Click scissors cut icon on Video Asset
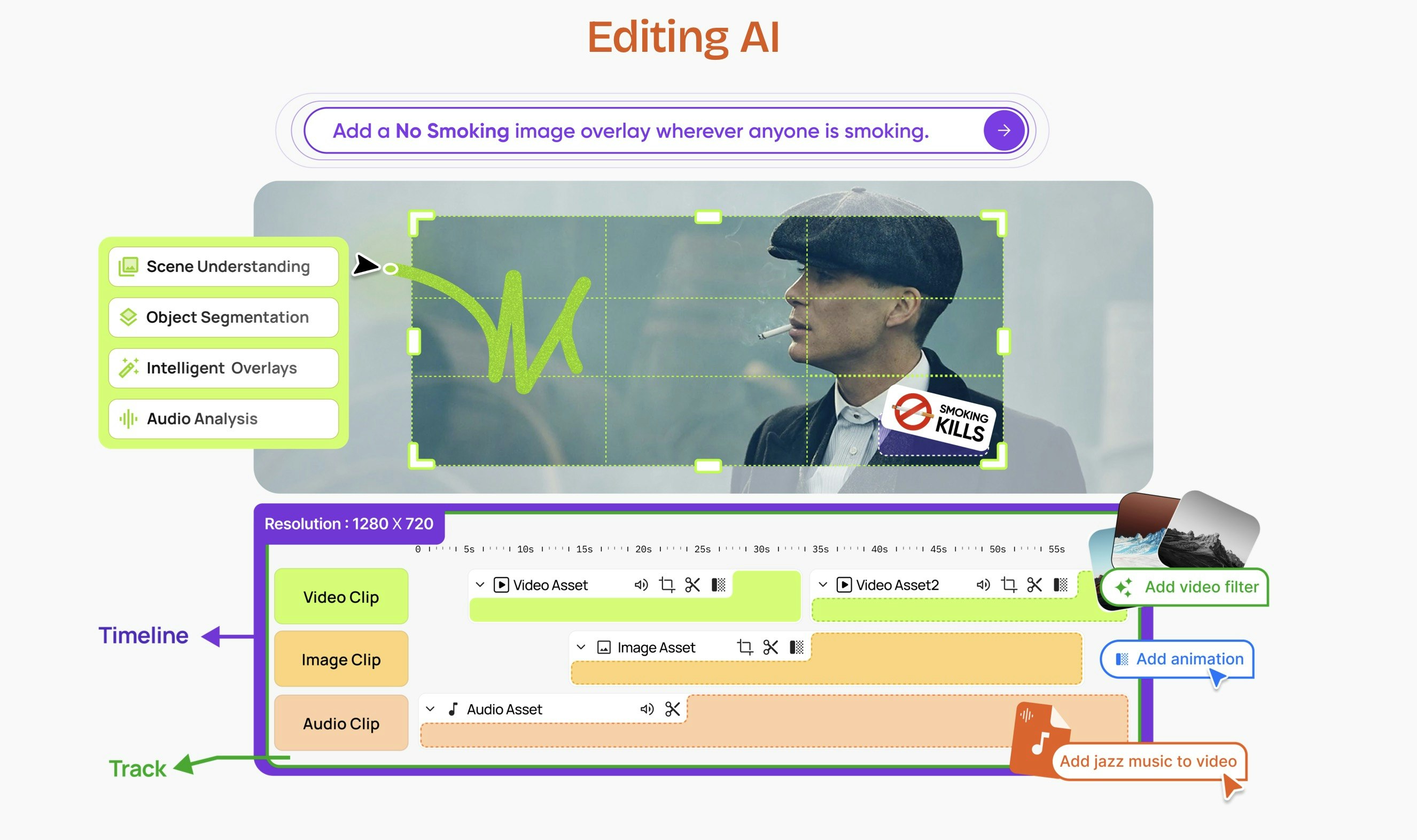Image resolution: width=1417 pixels, height=840 pixels. point(692,585)
